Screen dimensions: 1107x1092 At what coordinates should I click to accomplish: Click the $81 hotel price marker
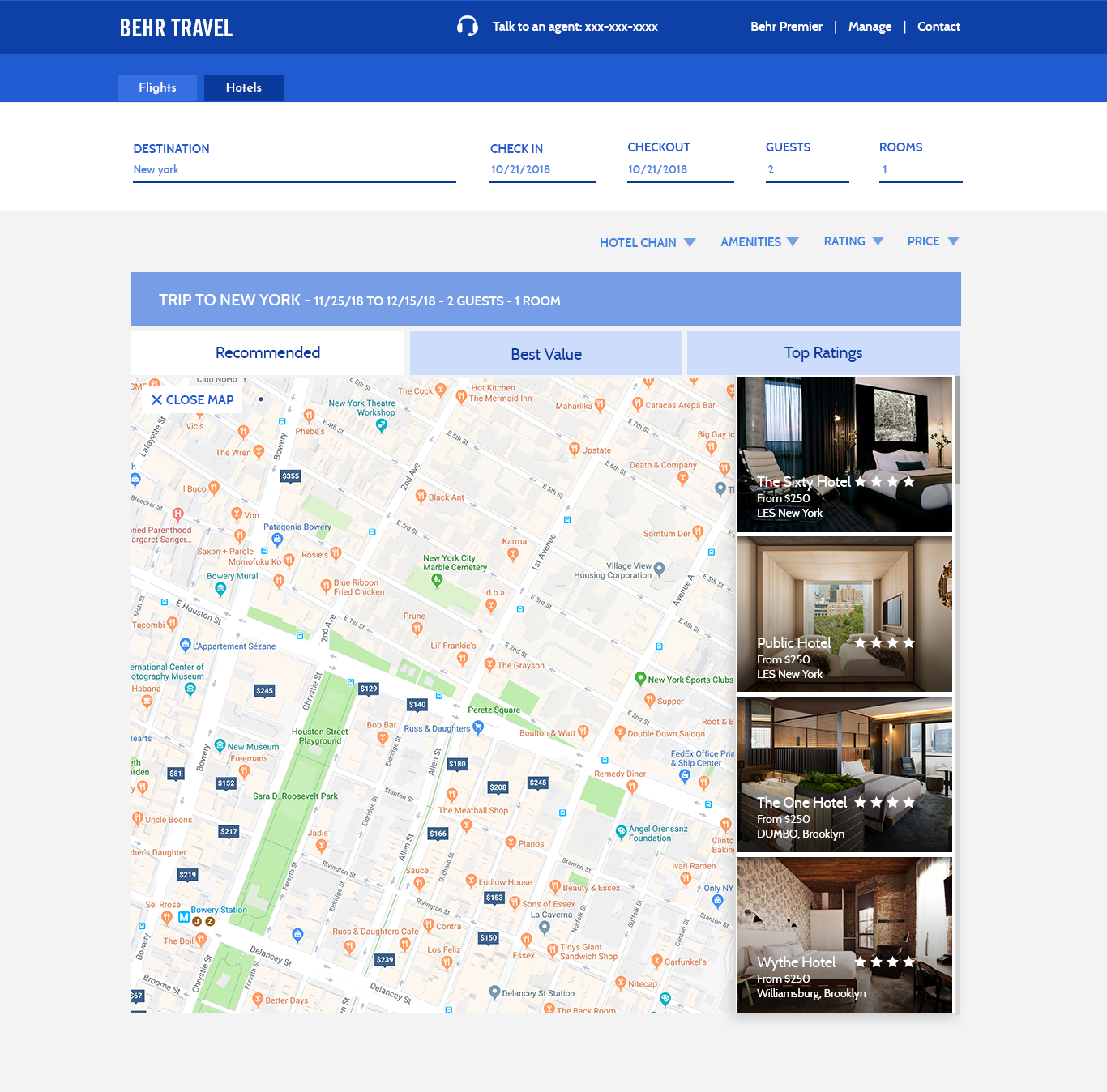point(176,774)
